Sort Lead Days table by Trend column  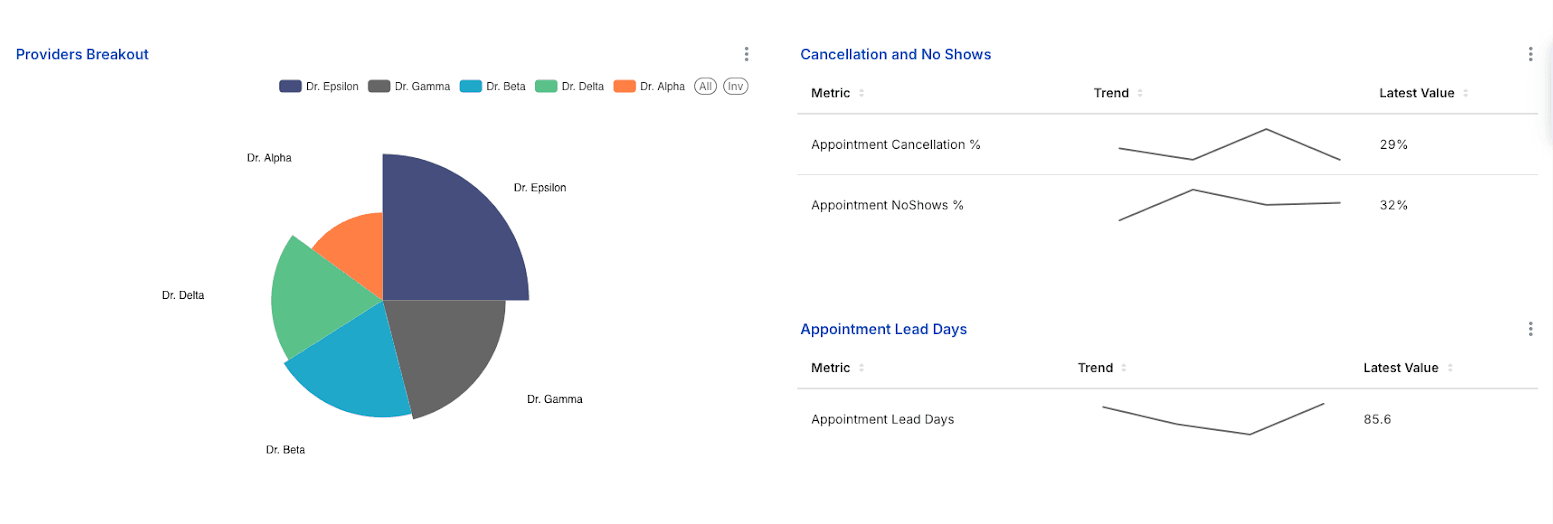point(1124,368)
